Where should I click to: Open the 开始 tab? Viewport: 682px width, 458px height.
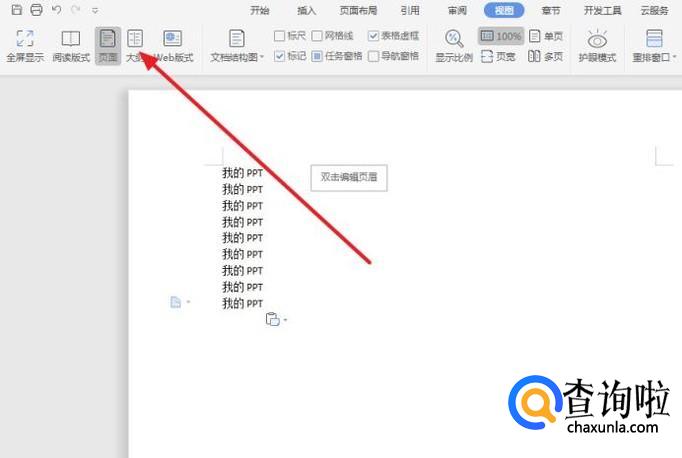260,10
